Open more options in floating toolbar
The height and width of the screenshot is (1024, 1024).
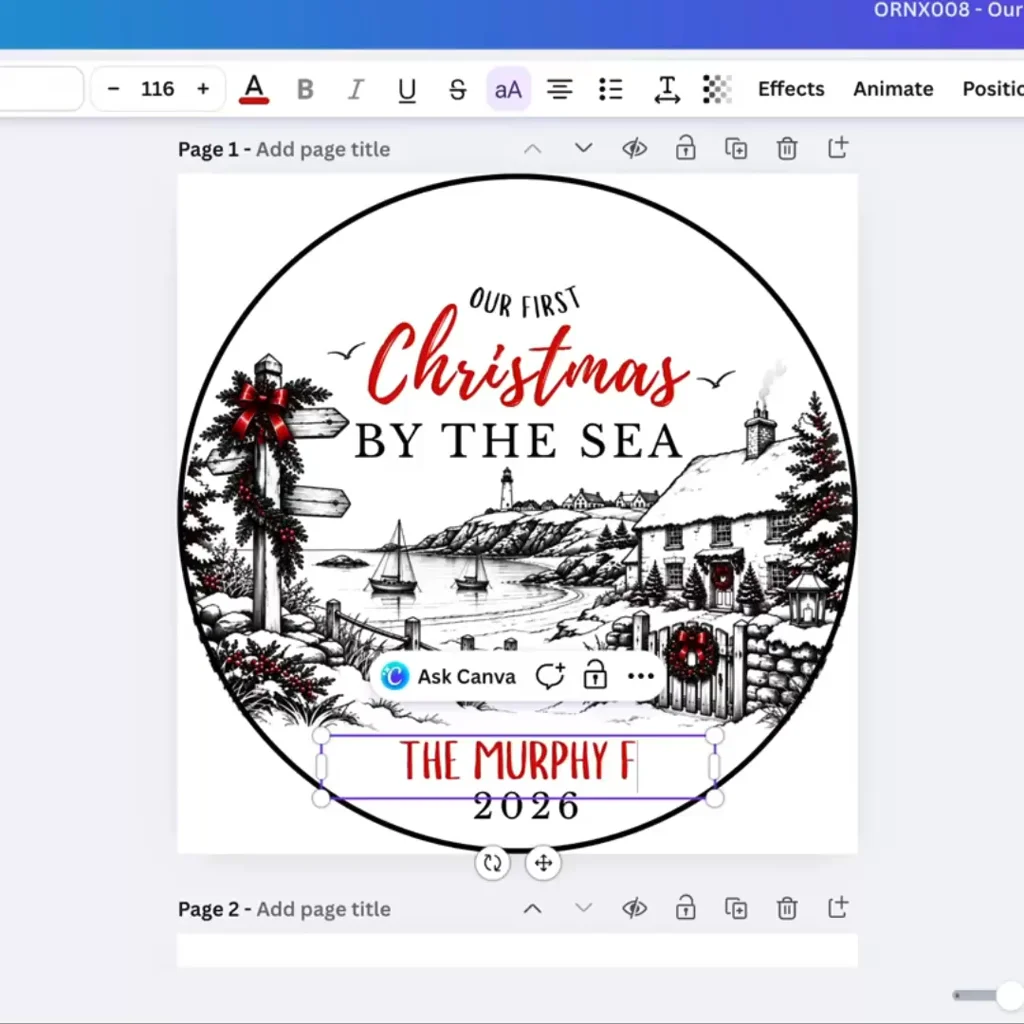pos(641,677)
